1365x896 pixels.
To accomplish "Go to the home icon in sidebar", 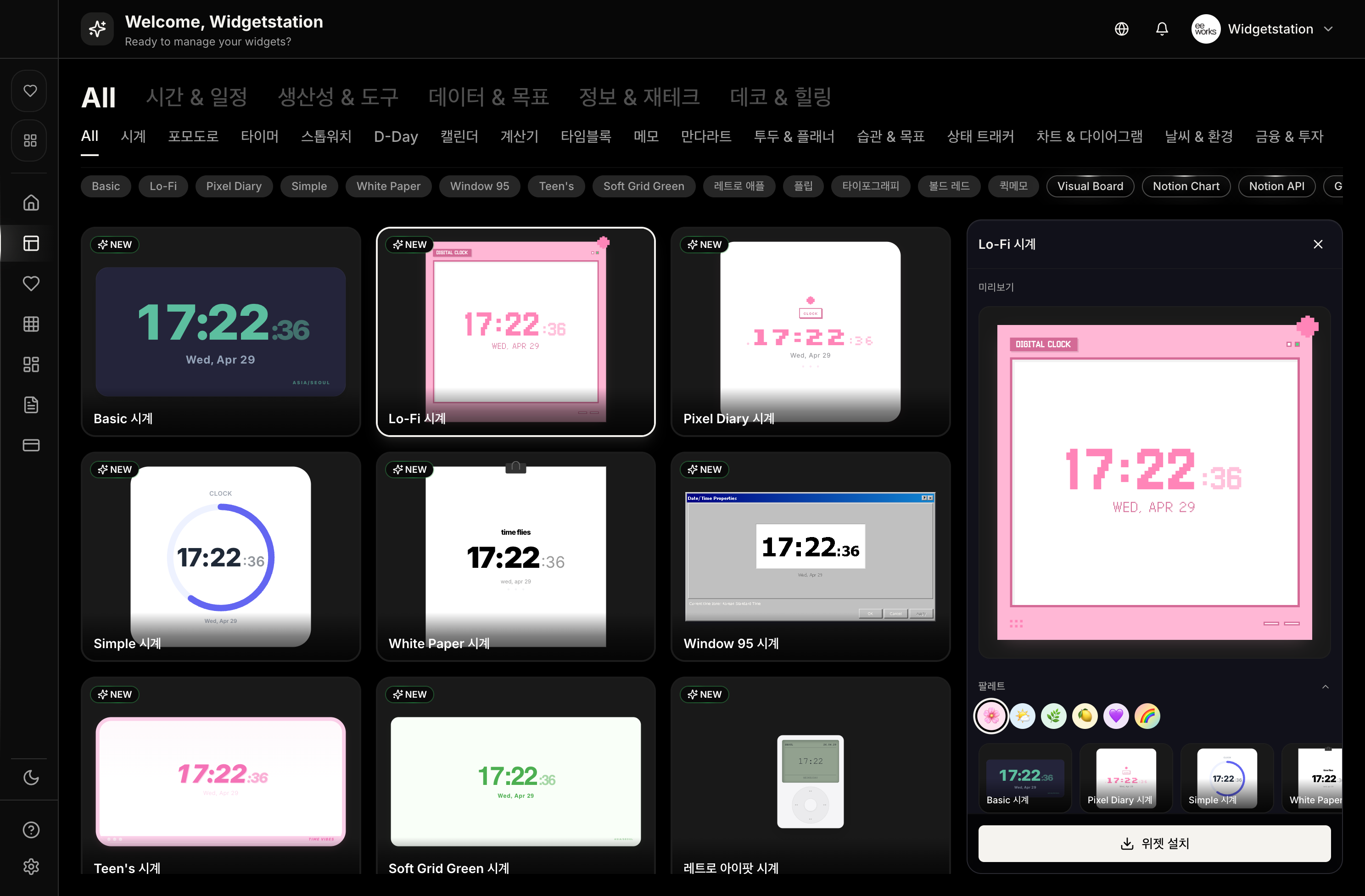I will point(31,202).
